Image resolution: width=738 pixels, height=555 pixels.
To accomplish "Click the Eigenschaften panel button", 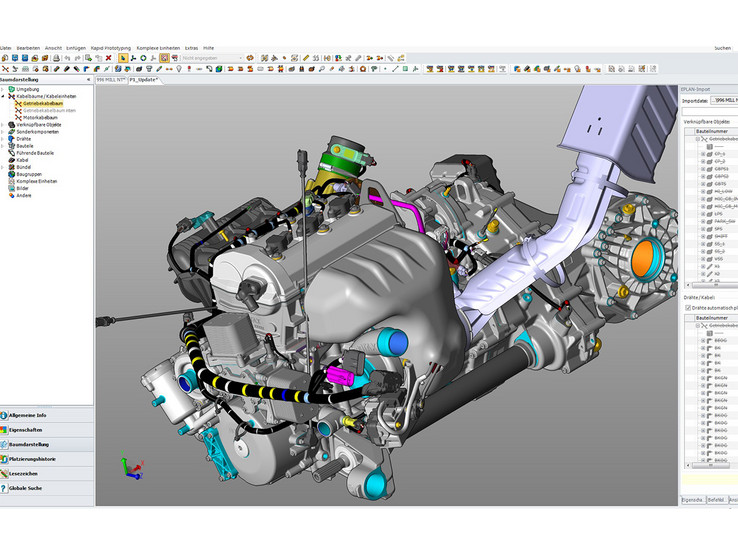I will (47, 430).
